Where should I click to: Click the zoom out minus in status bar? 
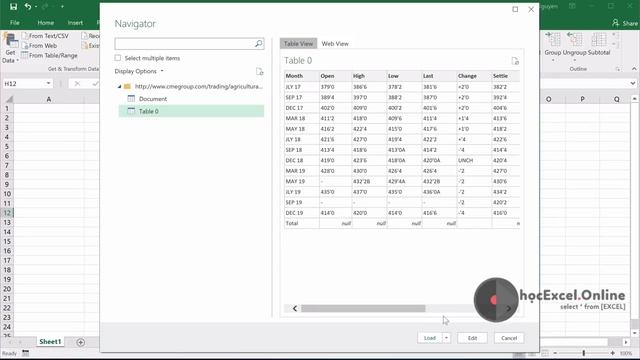click(555, 353)
